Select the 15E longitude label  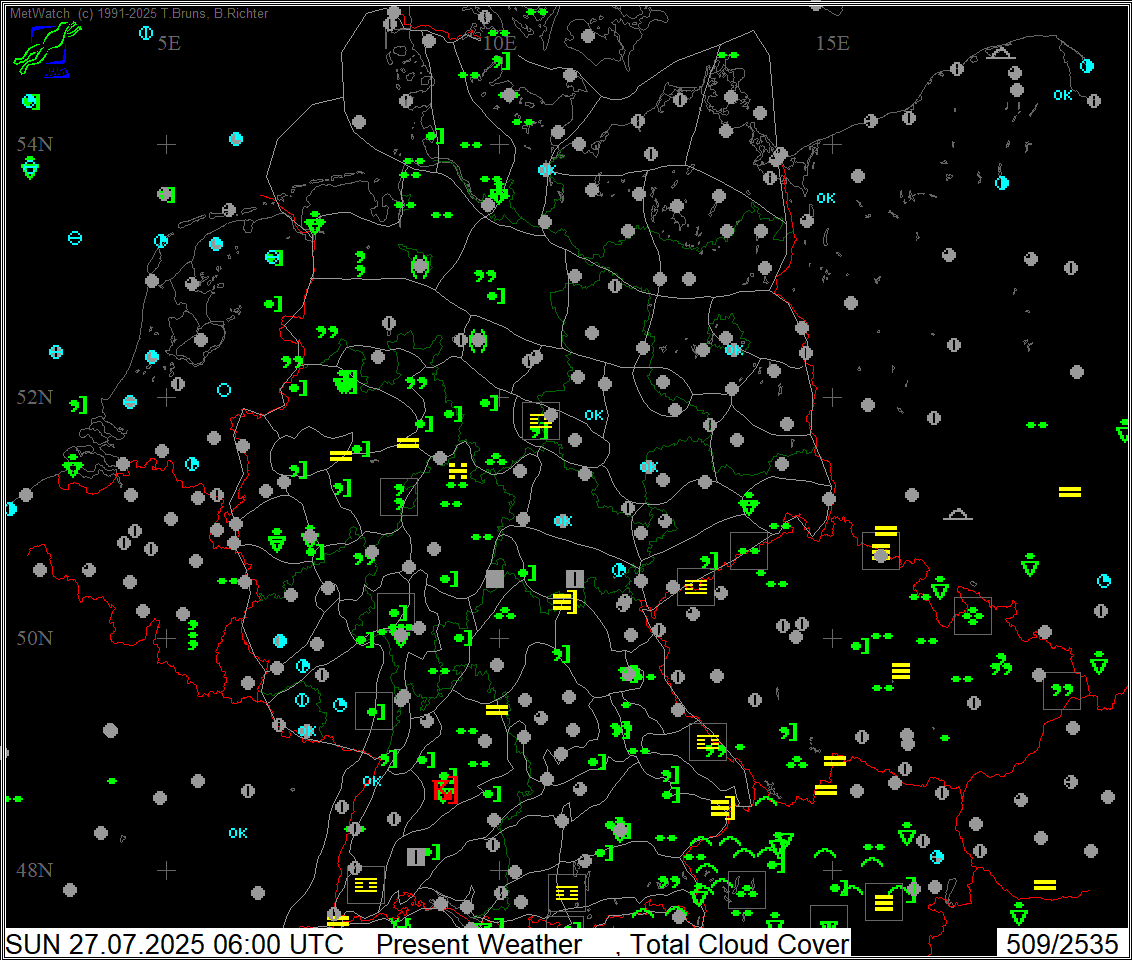[832, 43]
